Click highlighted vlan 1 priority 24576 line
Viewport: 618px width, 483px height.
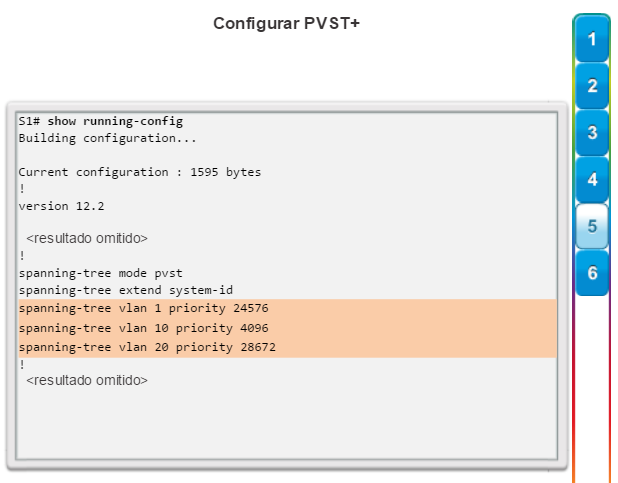[x=287, y=308]
